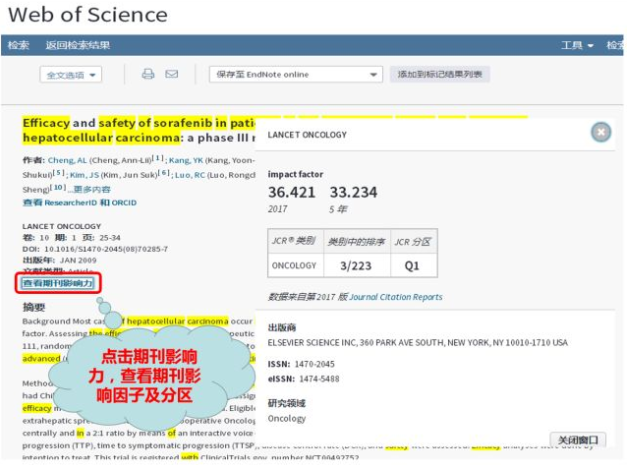Click the 类别中的排序 column header
The image size is (627, 465).
[x=356, y=242]
